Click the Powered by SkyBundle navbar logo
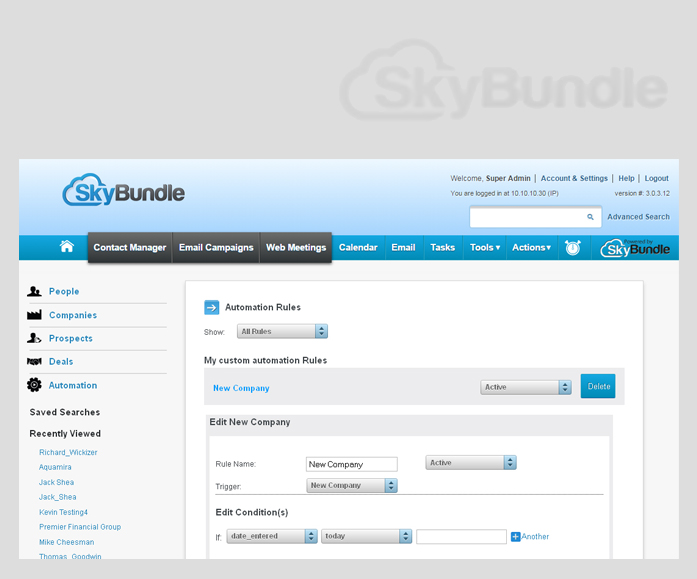The width and height of the screenshot is (697, 579). pyautogui.click(x=635, y=248)
